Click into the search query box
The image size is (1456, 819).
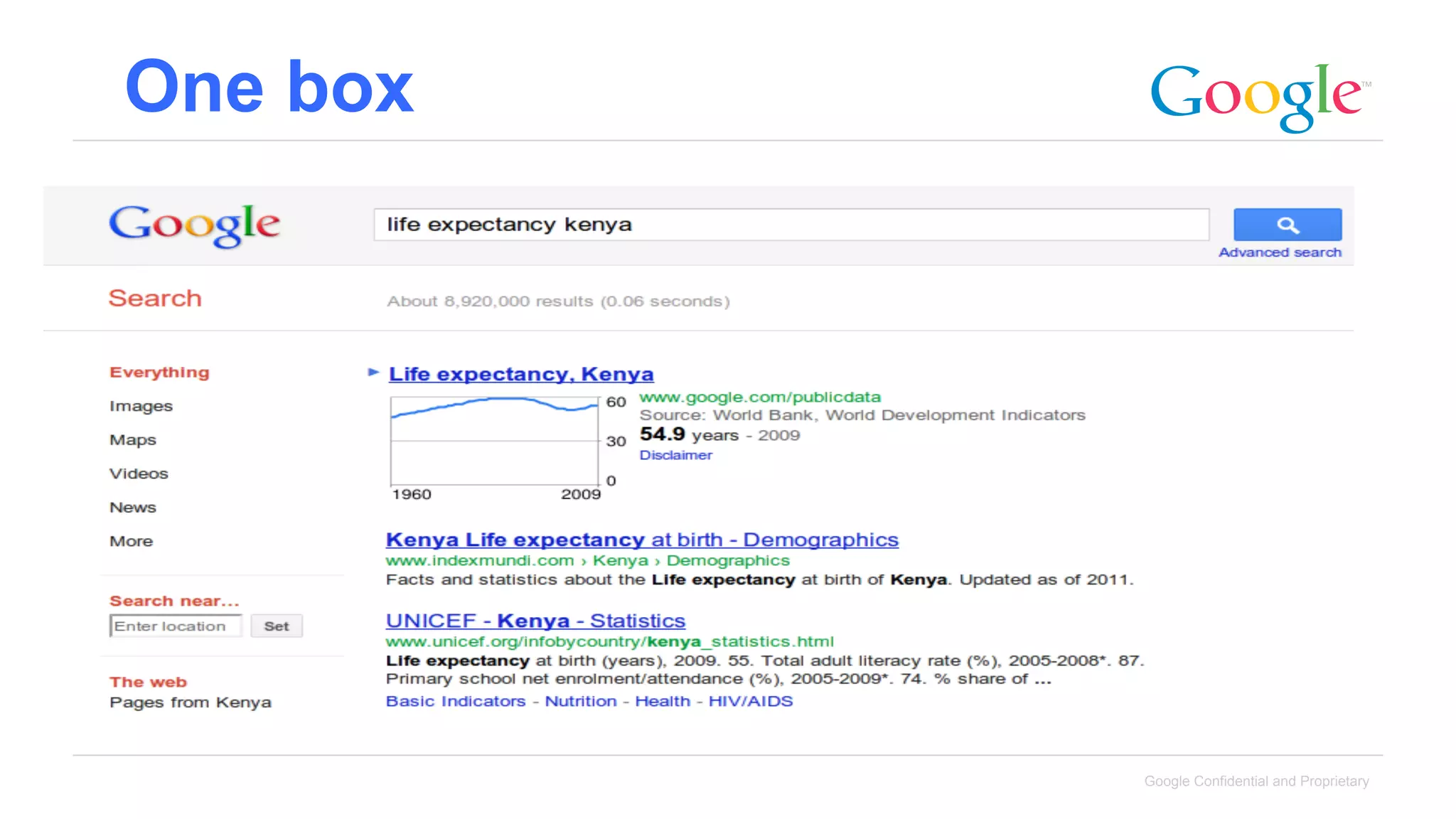pos(791,225)
